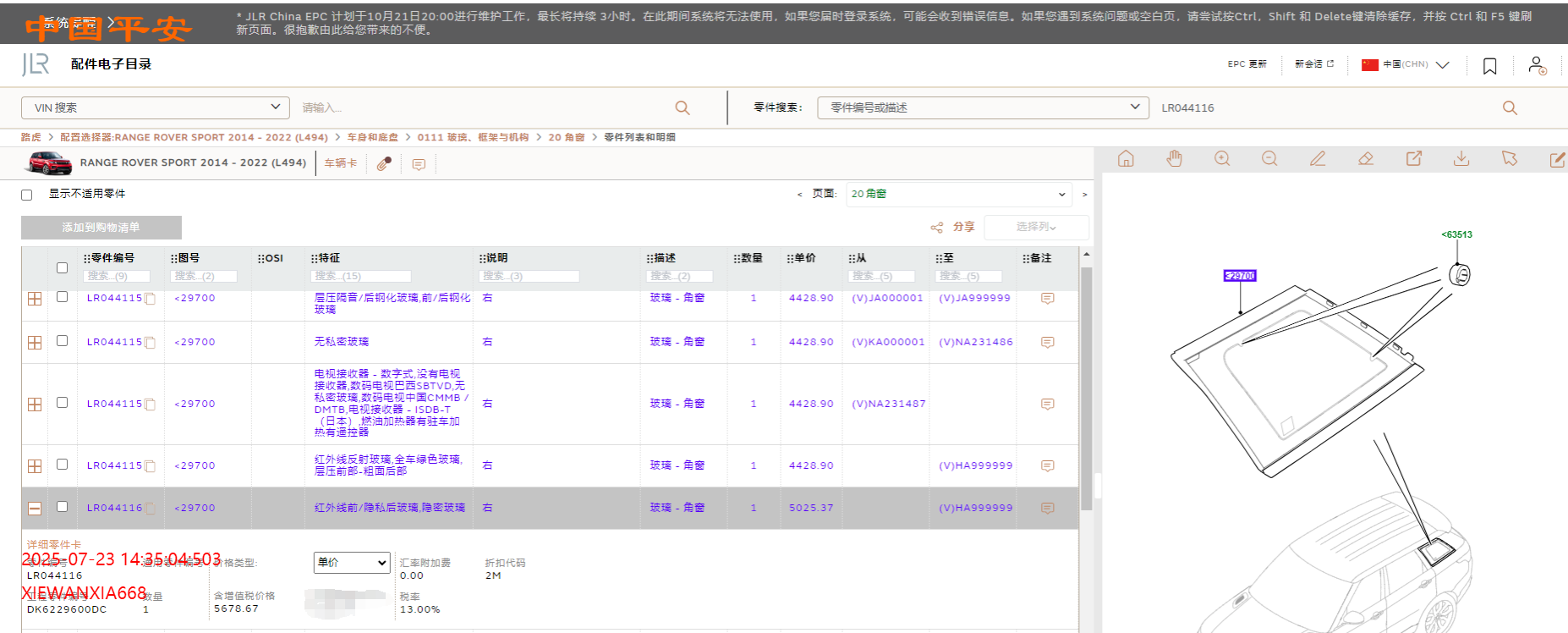The height and width of the screenshot is (633, 1568).
Task: Click the parts table vertical scrollbar
Action: point(1087,389)
